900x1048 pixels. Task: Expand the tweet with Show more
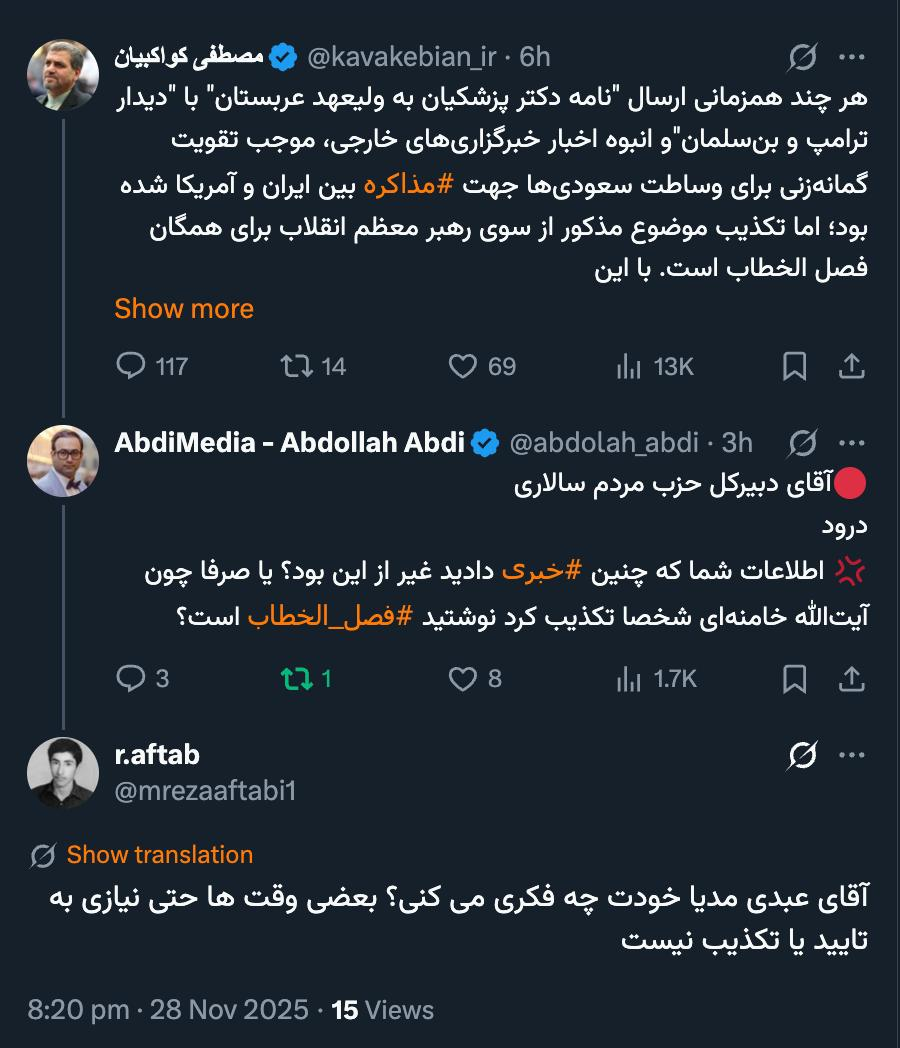184,309
